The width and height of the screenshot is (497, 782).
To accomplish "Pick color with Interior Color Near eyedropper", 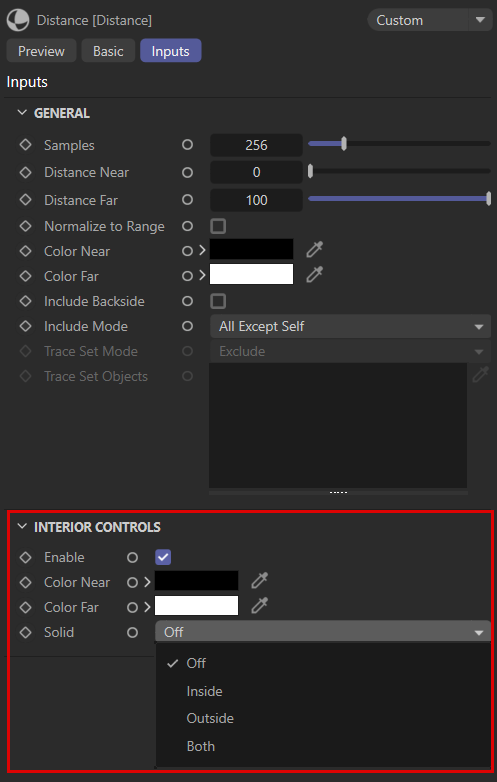I will pyautogui.click(x=260, y=581).
